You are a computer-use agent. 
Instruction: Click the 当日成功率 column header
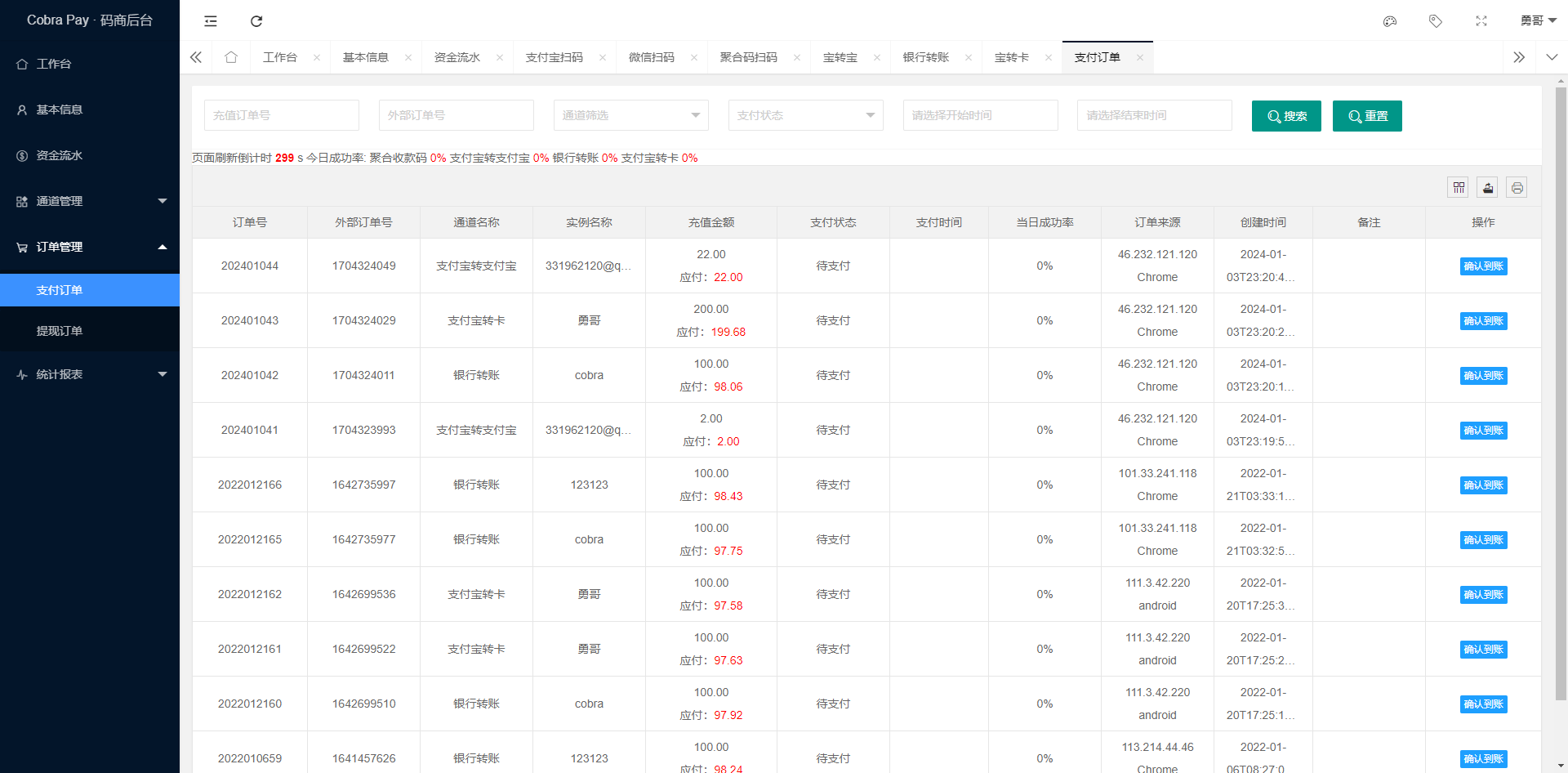pos(1045,222)
